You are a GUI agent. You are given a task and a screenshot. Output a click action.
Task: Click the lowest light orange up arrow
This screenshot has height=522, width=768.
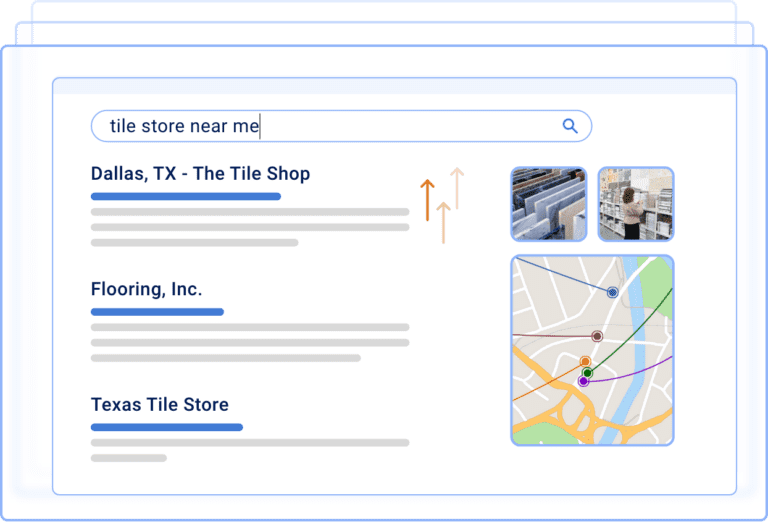tap(443, 222)
